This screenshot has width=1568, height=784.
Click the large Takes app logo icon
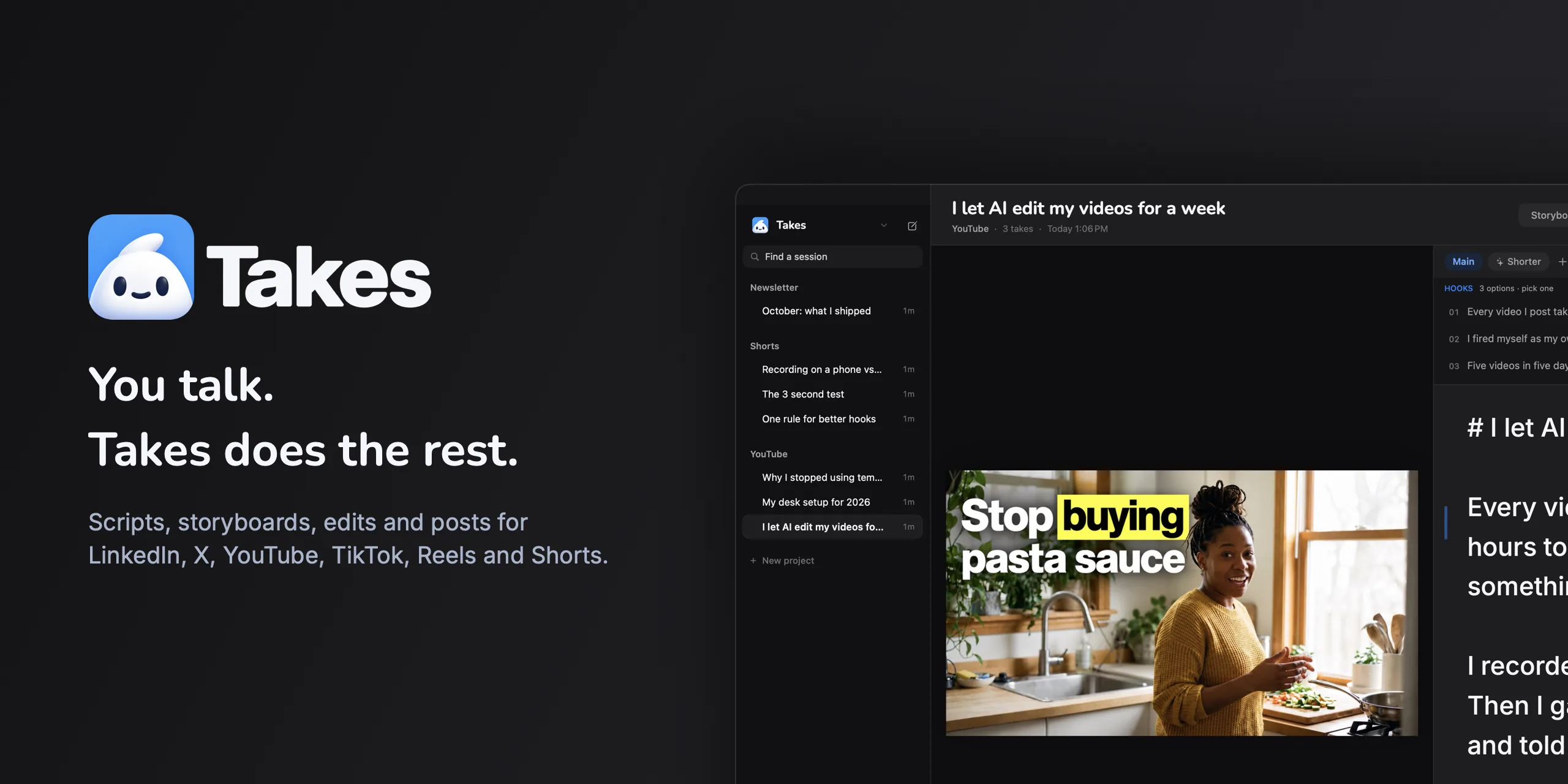(141, 267)
